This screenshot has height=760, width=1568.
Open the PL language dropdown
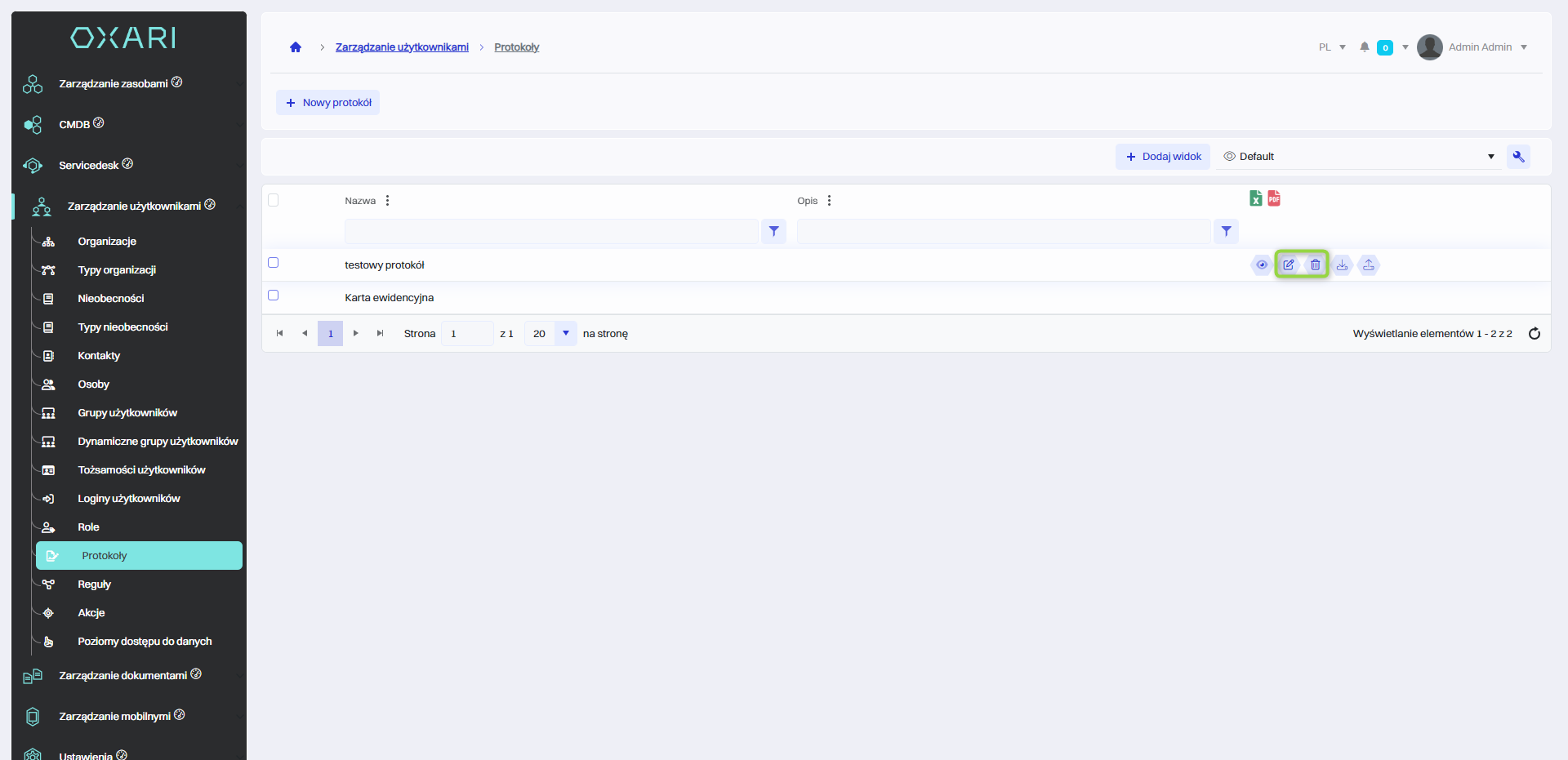pyautogui.click(x=1331, y=47)
